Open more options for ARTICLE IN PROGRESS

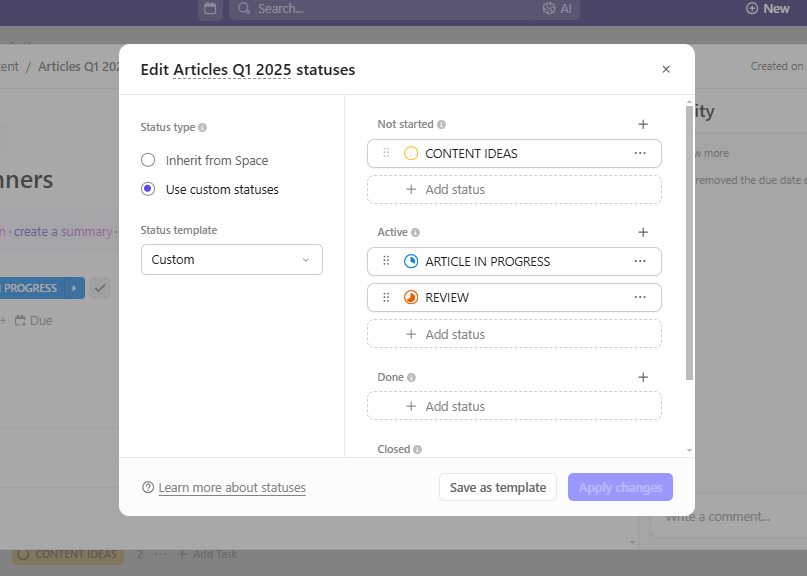coord(640,261)
